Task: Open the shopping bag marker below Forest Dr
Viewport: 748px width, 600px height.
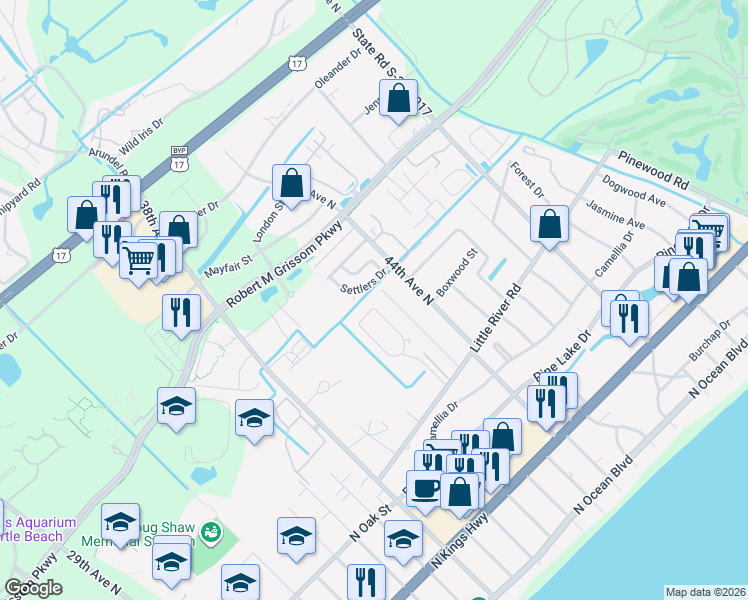Action: tap(549, 225)
